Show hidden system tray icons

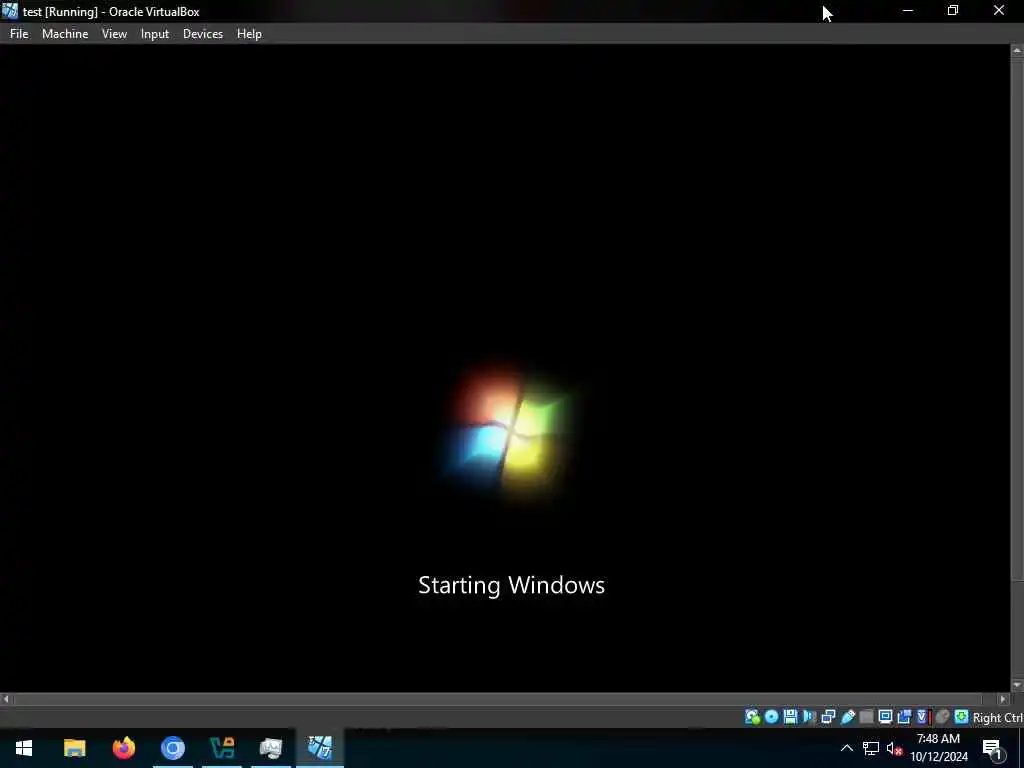tap(846, 748)
